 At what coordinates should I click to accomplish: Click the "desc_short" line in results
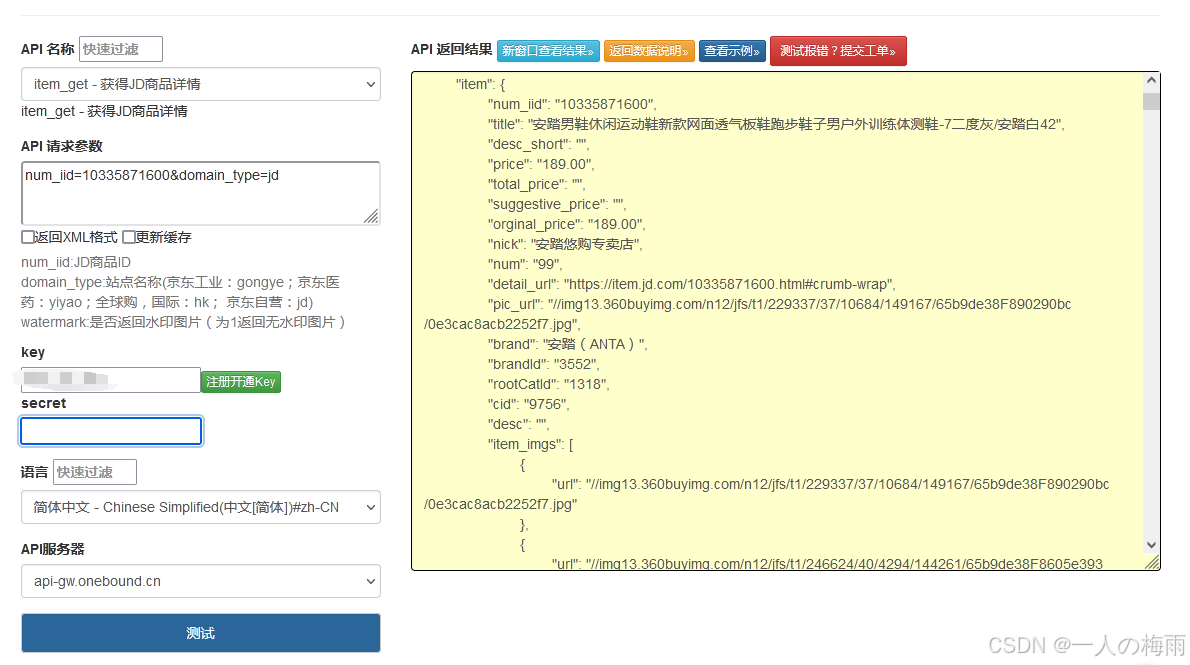(538, 144)
